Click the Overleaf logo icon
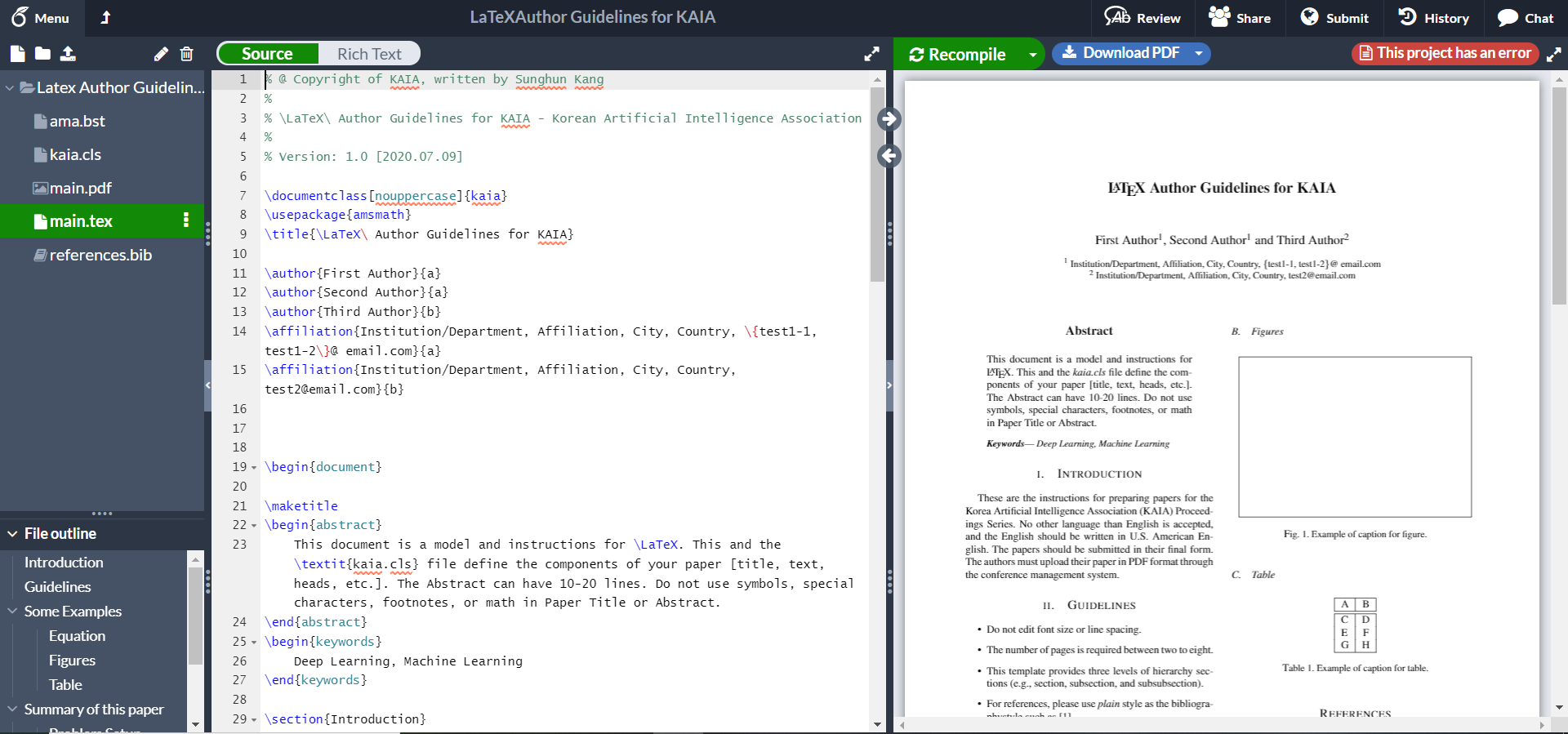The width and height of the screenshot is (1568, 734). [x=20, y=16]
